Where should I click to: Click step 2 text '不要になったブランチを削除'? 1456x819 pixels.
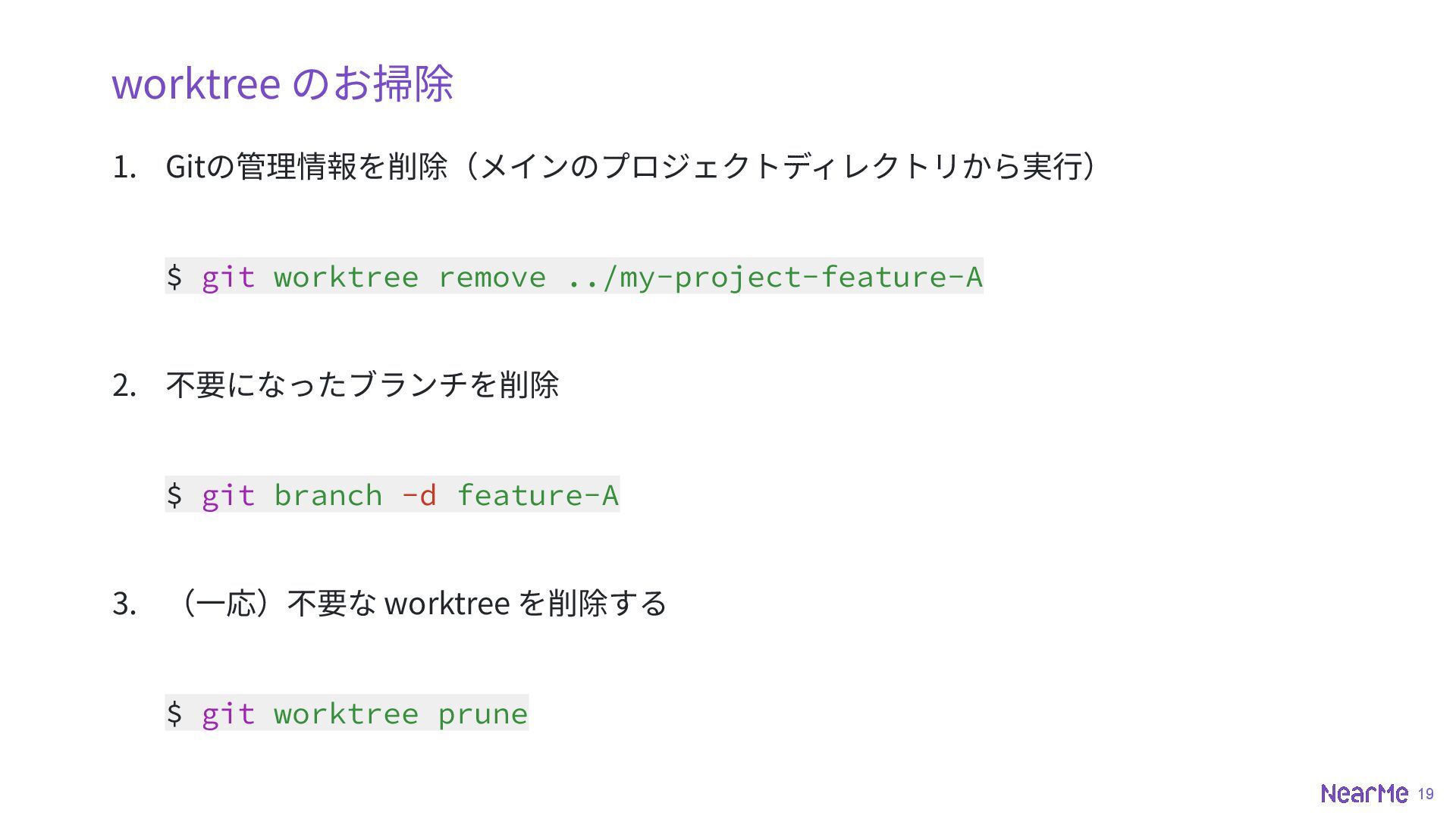pos(362,384)
